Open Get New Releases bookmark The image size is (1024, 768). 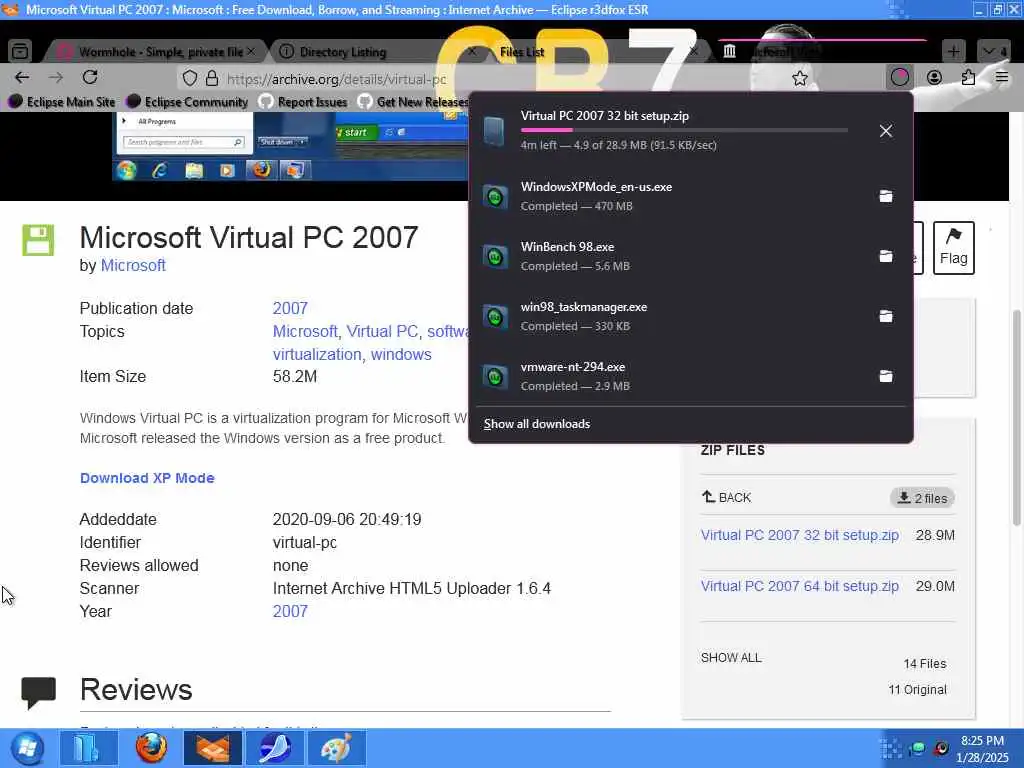[x=413, y=102]
